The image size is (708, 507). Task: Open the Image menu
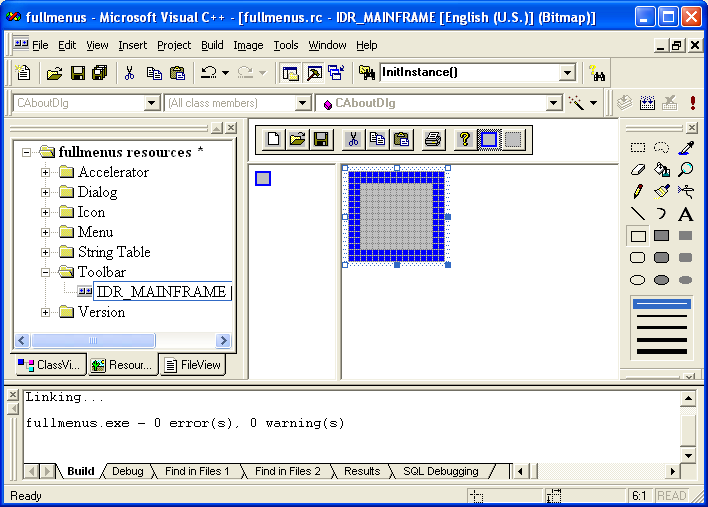point(248,45)
